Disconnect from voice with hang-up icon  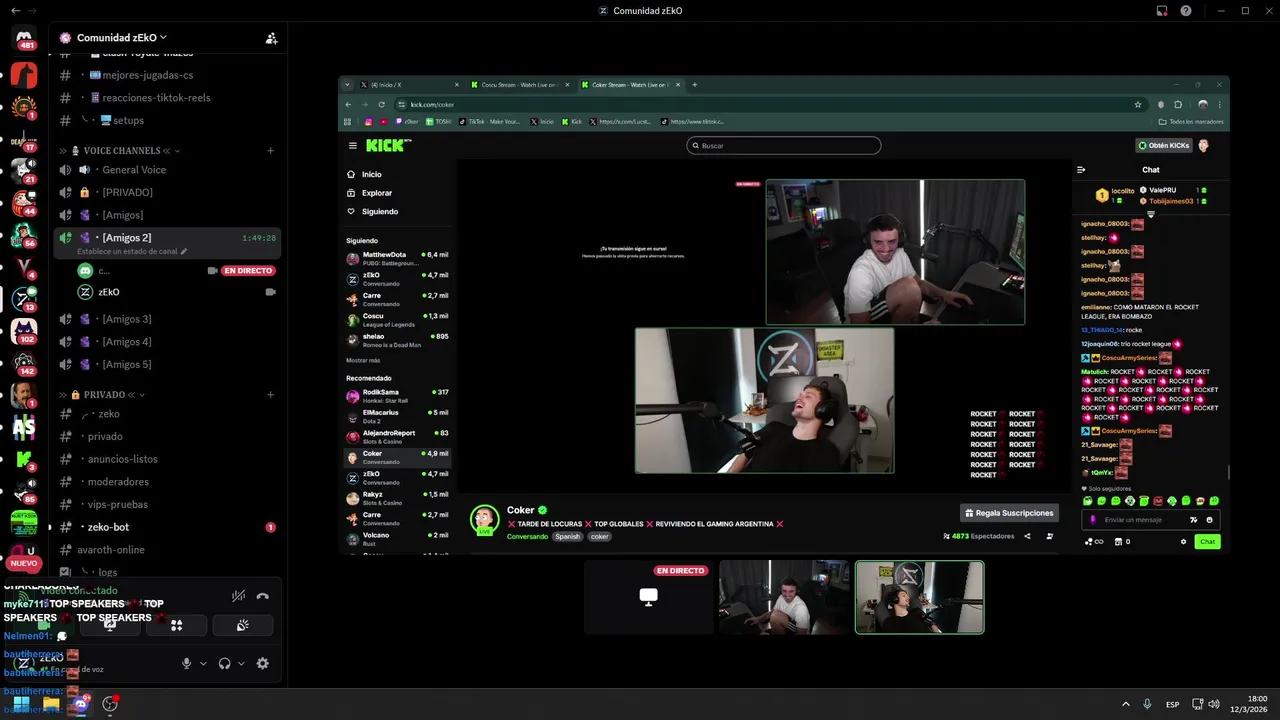click(x=262, y=596)
